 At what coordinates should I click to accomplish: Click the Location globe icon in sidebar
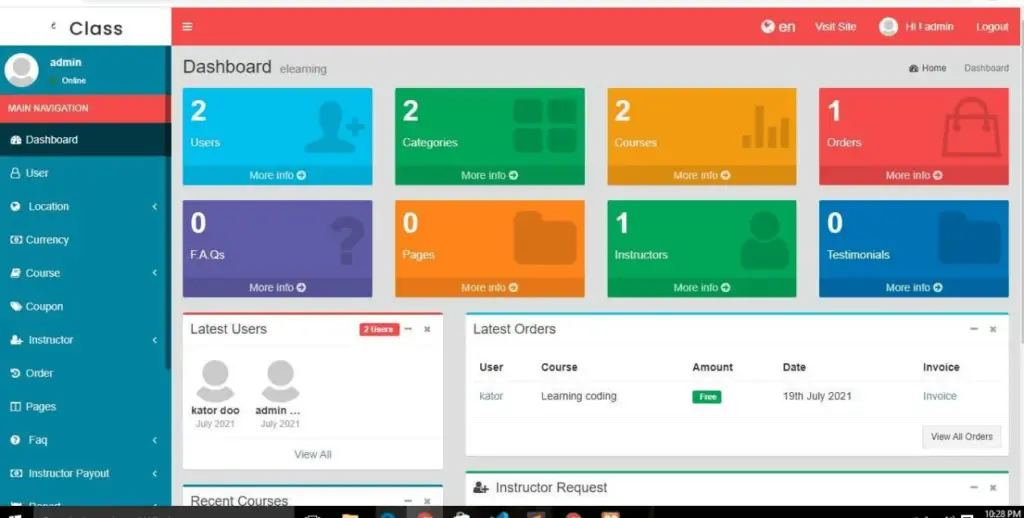pyautogui.click(x=16, y=206)
